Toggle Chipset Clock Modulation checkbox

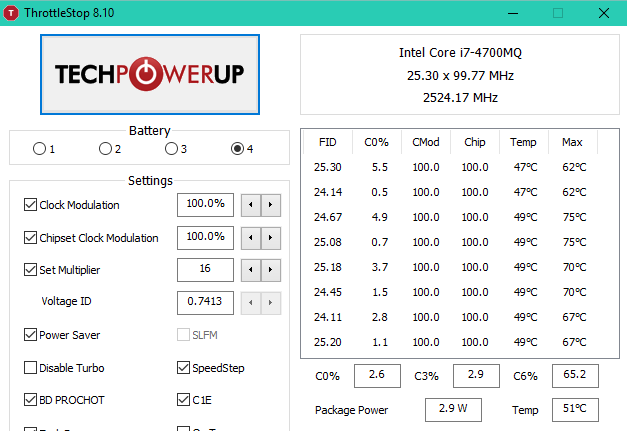30,237
